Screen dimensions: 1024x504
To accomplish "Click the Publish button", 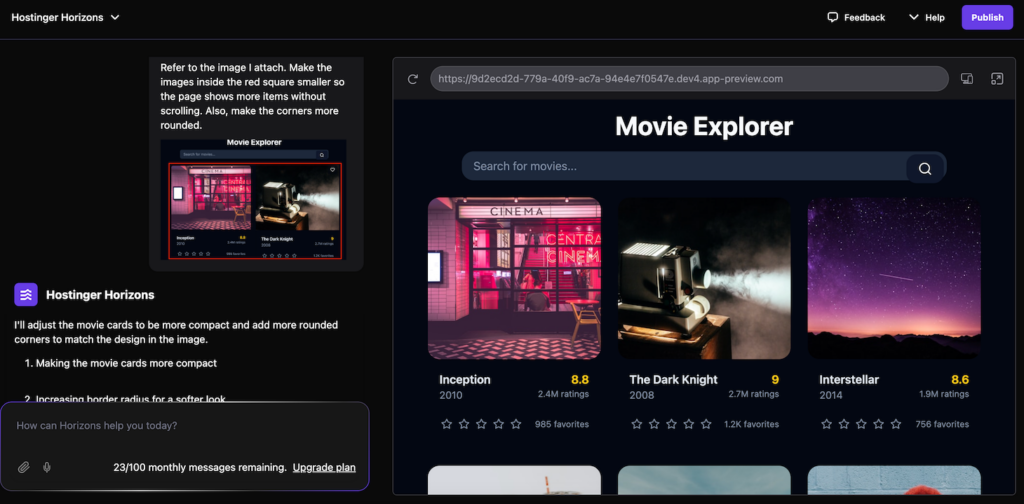I will (986, 17).
